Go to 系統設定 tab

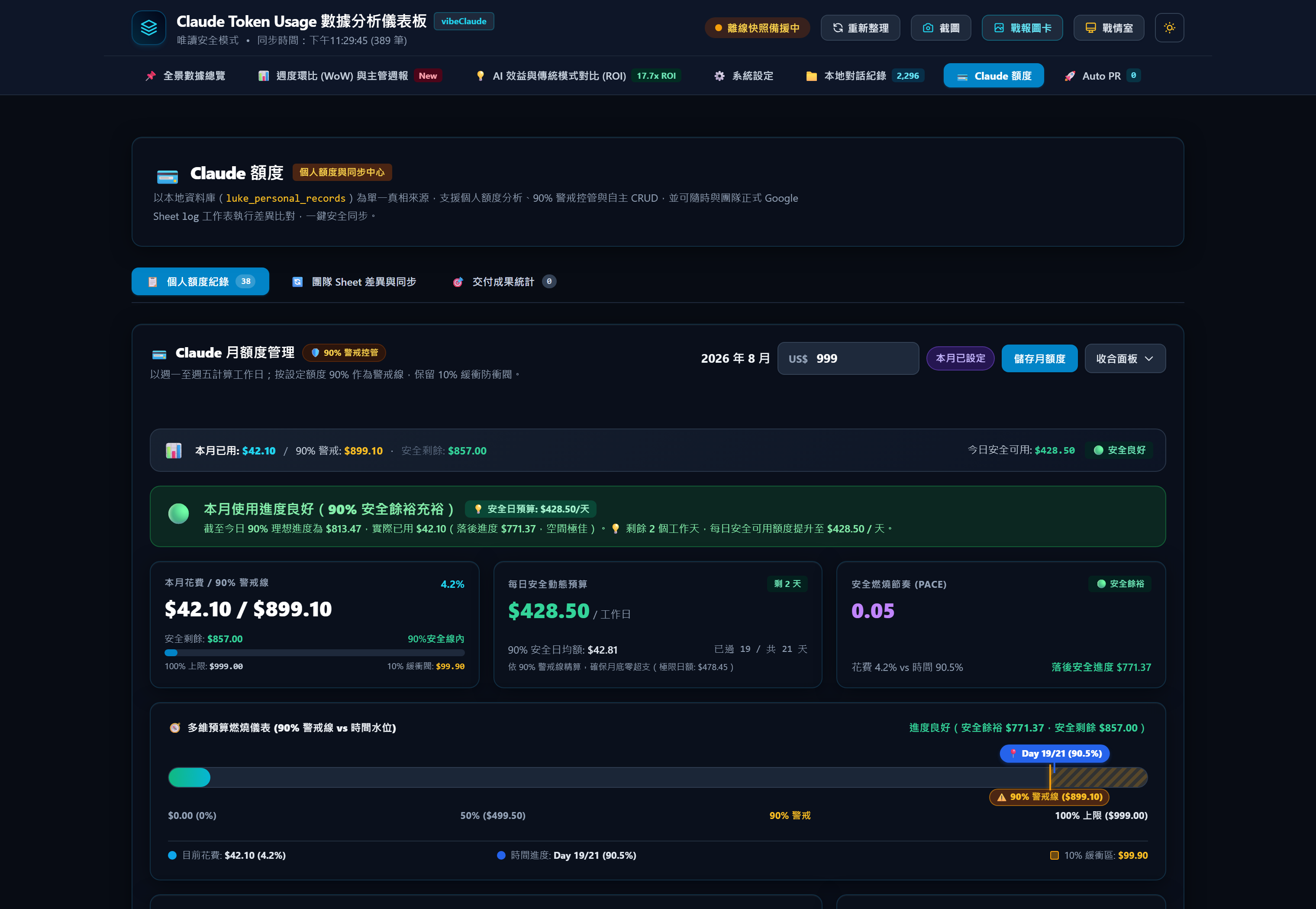coord(744,76)
